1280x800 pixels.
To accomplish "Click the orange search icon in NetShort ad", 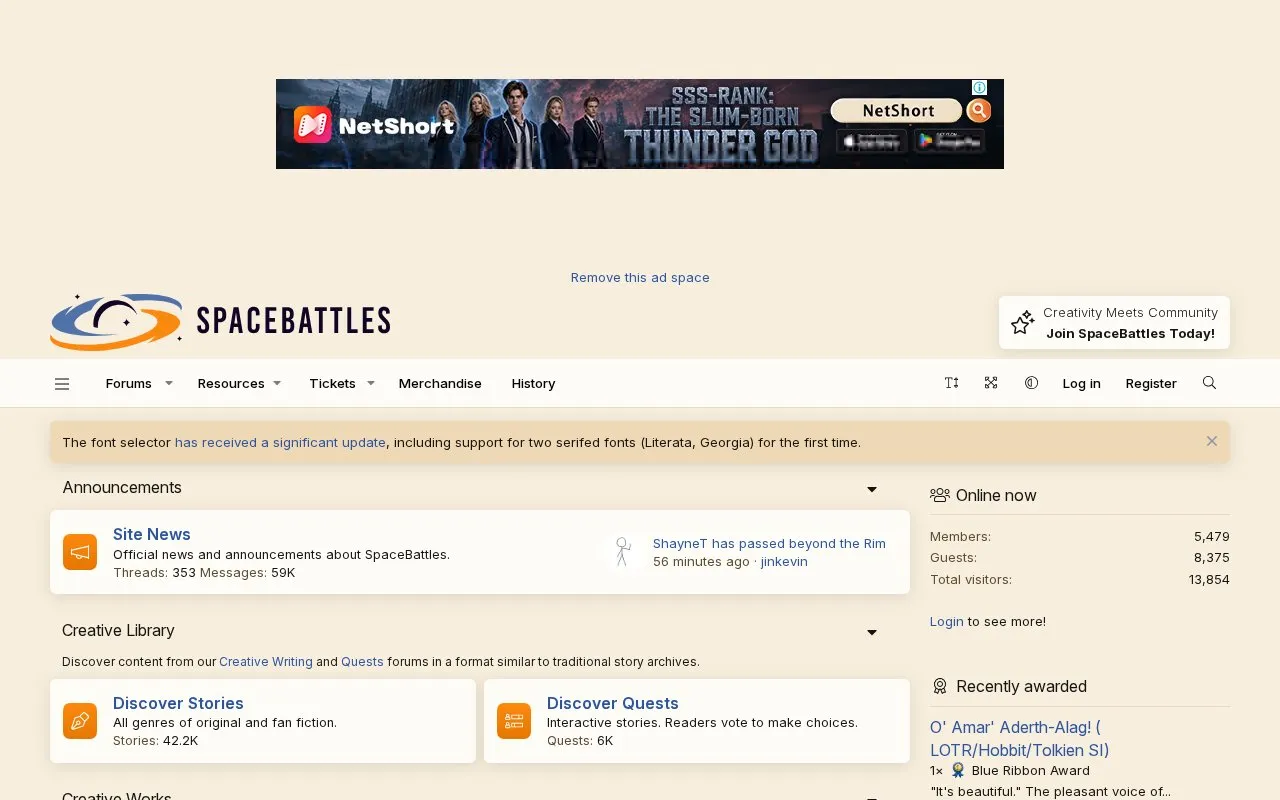I will [979, 110].
